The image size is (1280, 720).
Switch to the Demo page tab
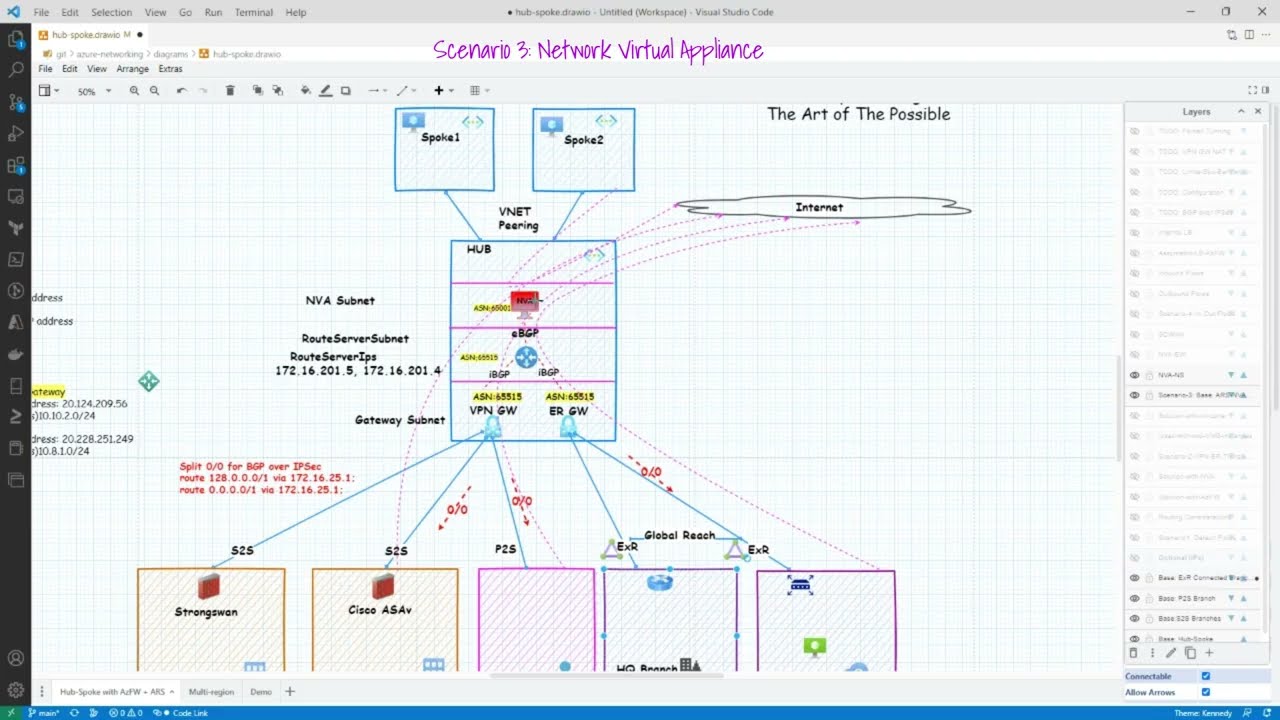(x=261, y=692)
